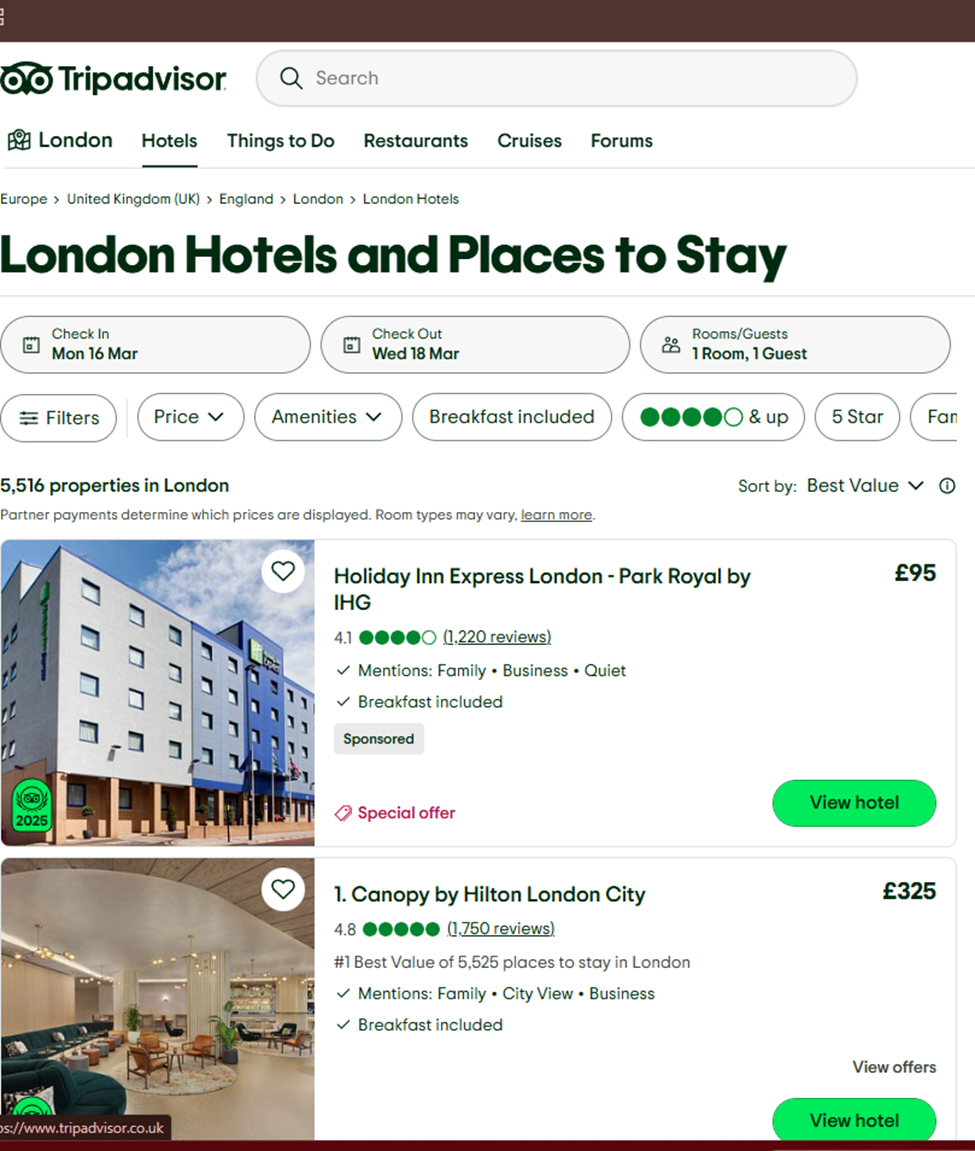Open the Restaurants tab
This screenshot has width=975, height=1151.
[415, 141]
